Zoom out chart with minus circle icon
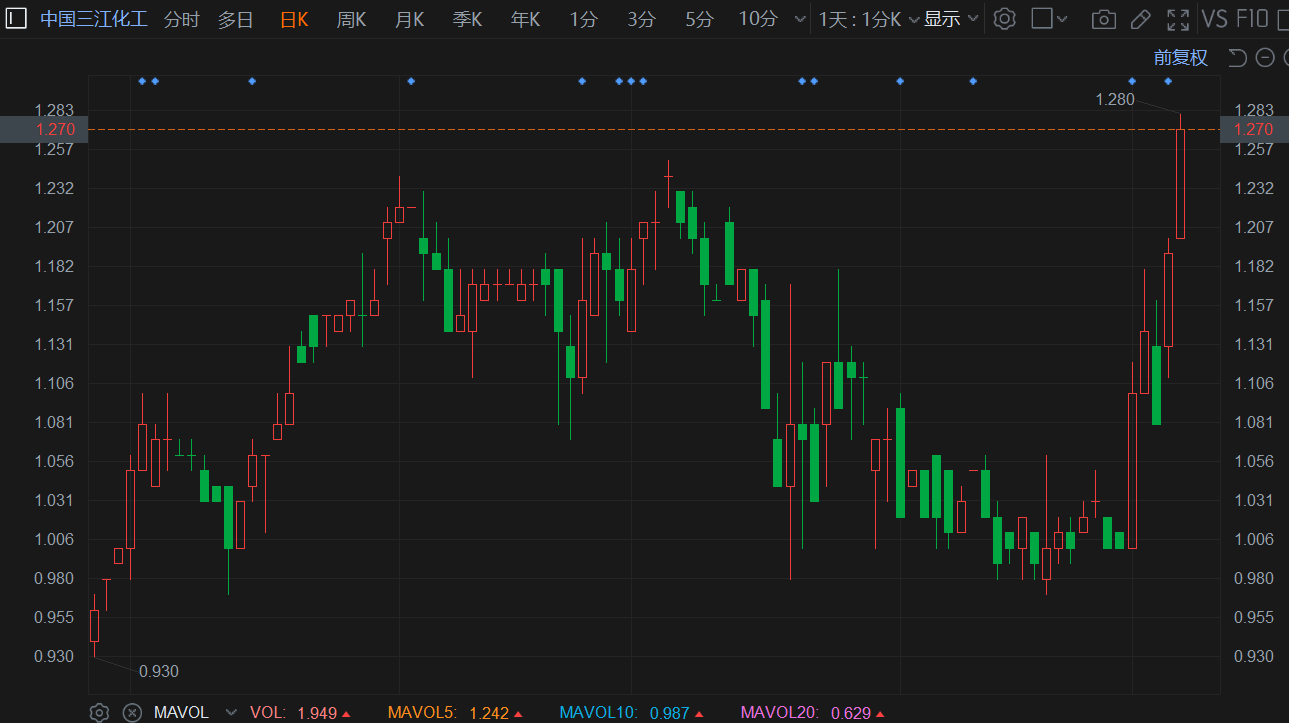 tap(1265, 58)
